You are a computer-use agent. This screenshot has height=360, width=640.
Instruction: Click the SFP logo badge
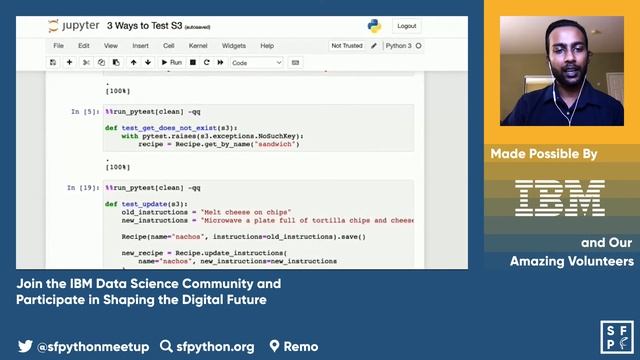click(x=617, y=337)
